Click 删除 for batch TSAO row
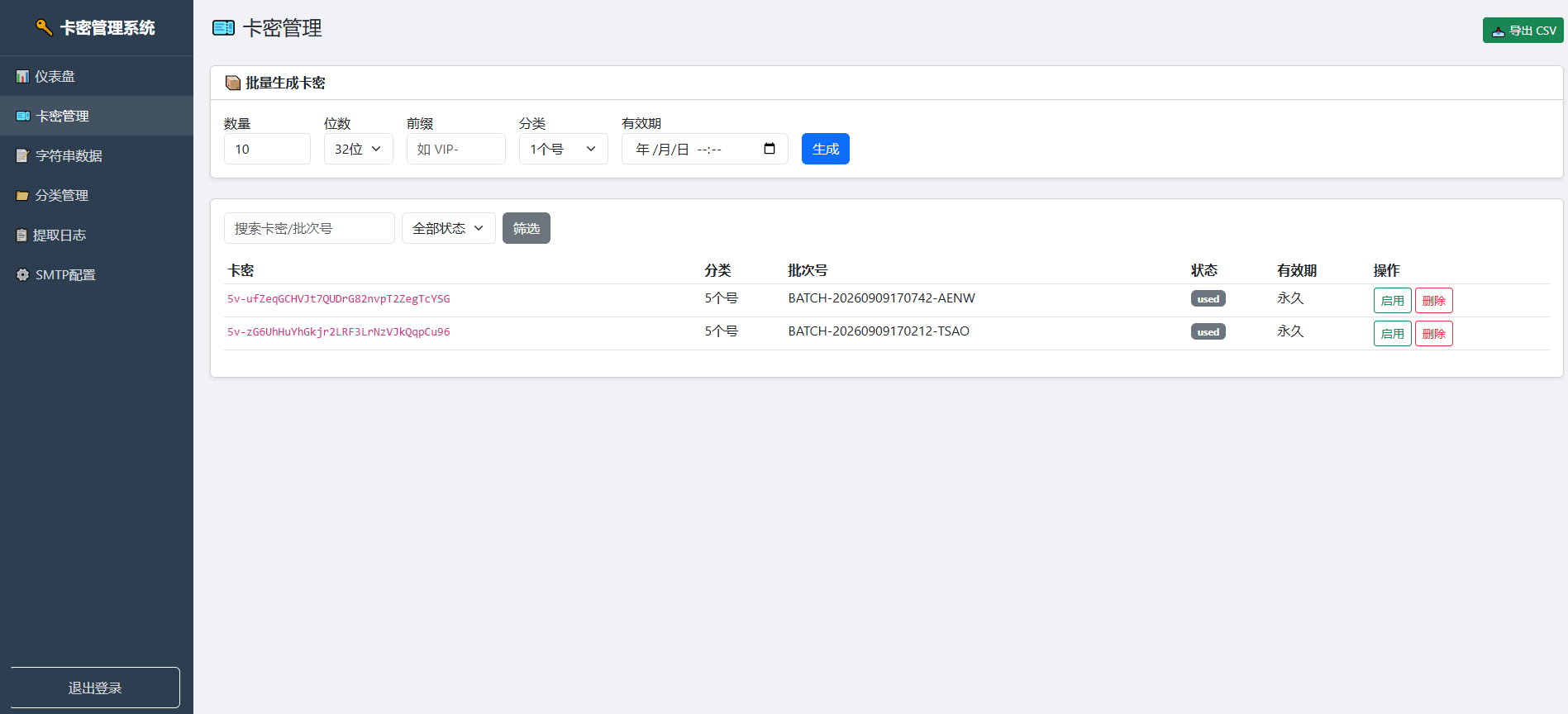Image resolution: width=1568 pixels, height=714 pixels. coord(1434,333)
